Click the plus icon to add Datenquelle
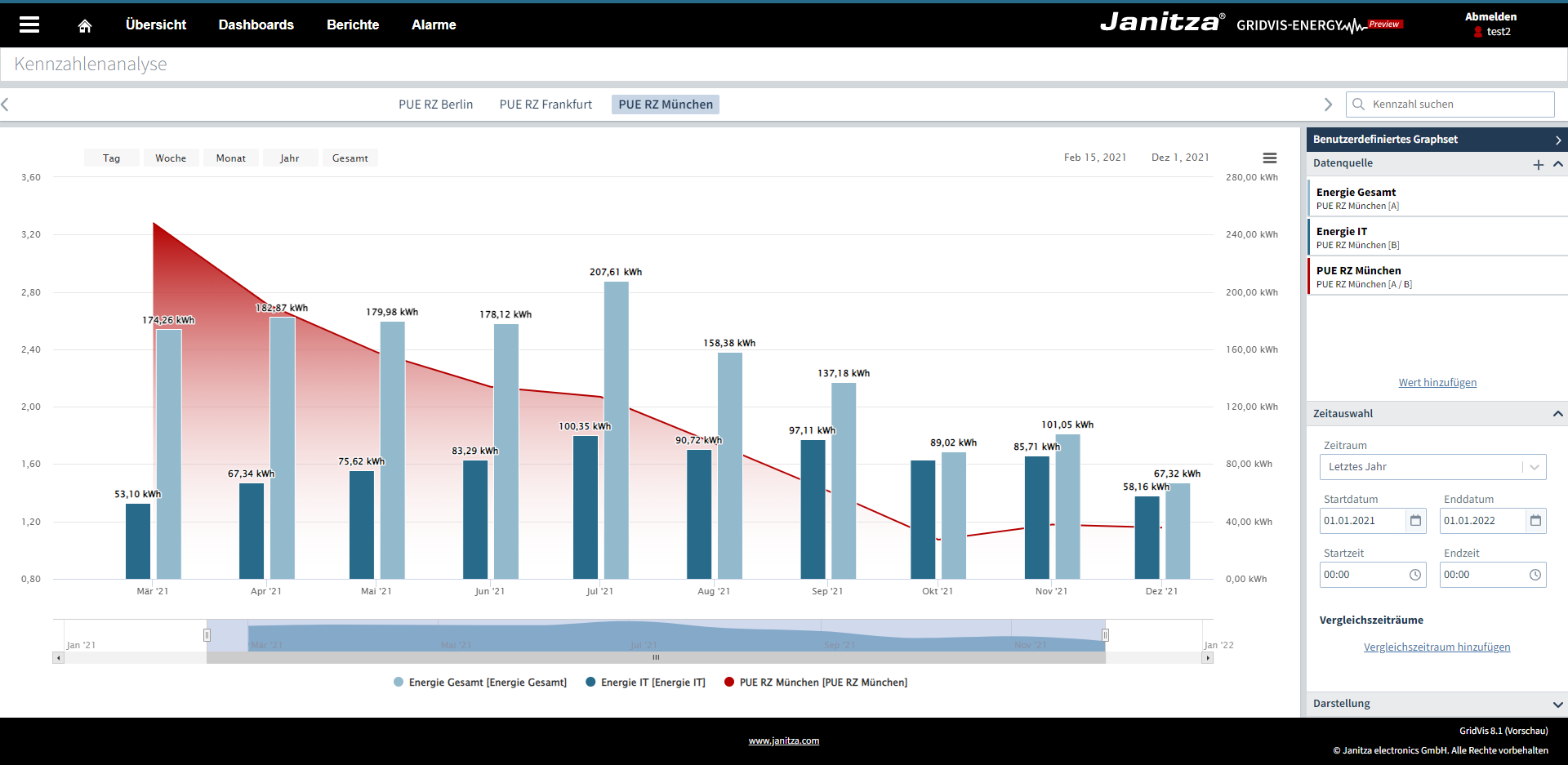 tap(1538, 164)
